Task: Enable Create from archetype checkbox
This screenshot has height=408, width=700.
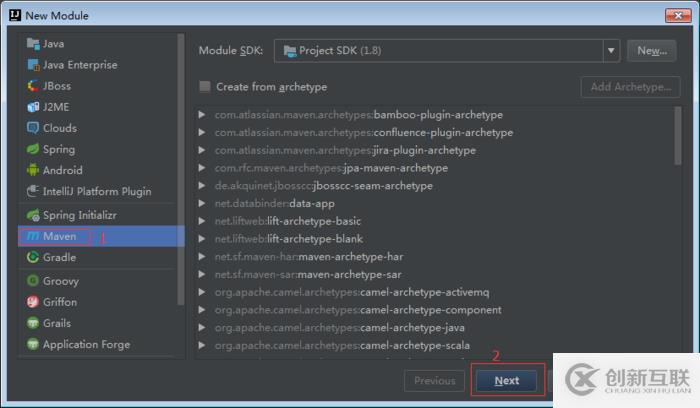Action: 205,86
